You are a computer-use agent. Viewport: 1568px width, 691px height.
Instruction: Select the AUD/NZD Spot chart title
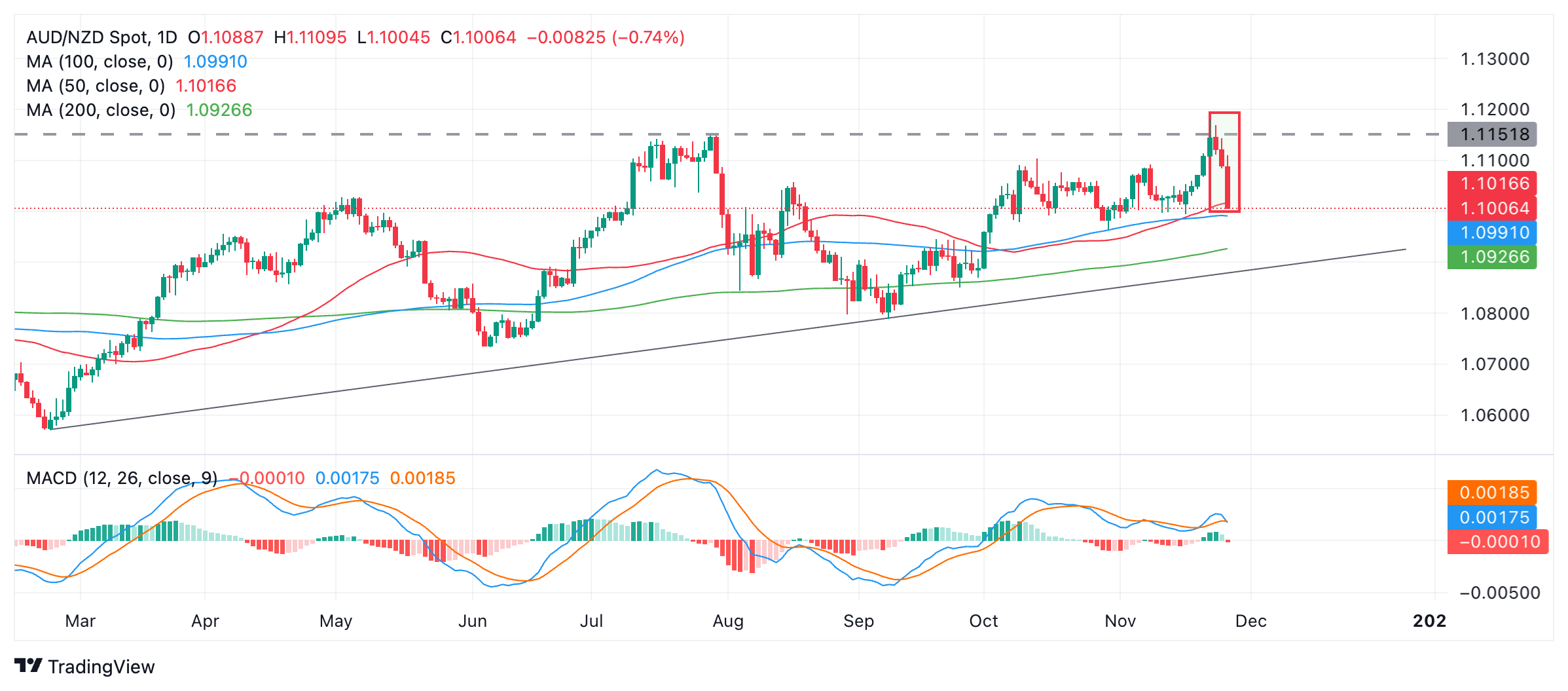coord(101,37)
